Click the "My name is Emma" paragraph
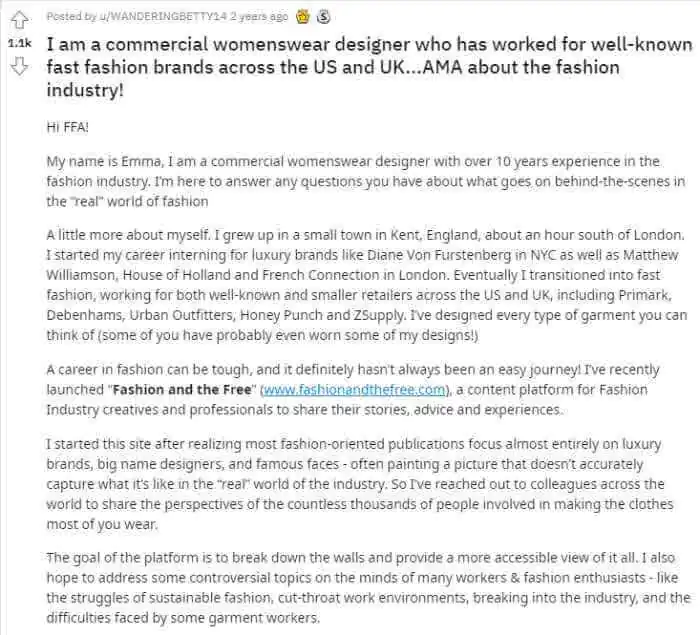The image size is (700, 635). tap(366, 181)
